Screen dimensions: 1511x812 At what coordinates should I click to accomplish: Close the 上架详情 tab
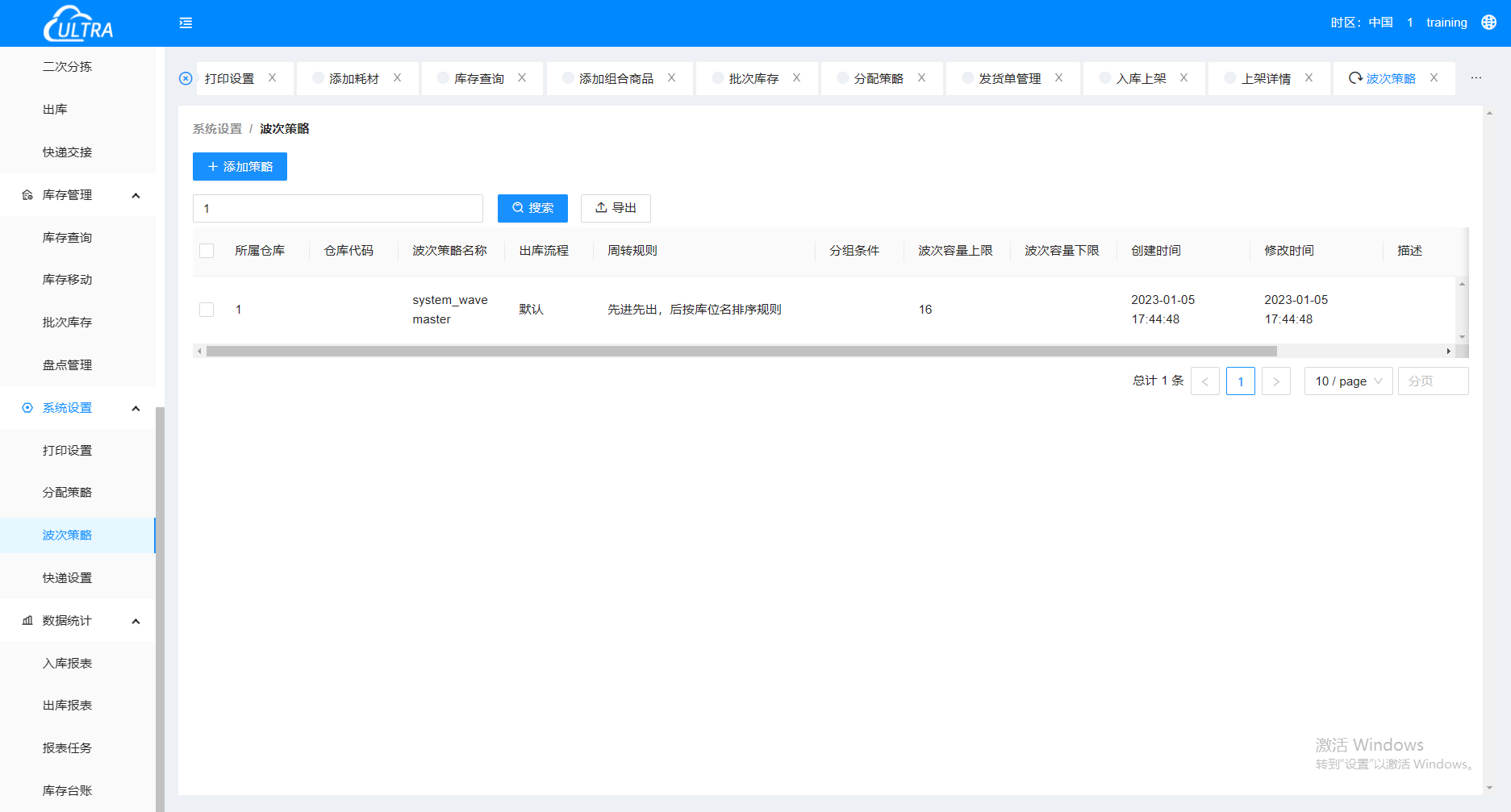(x=1309, y=78)
